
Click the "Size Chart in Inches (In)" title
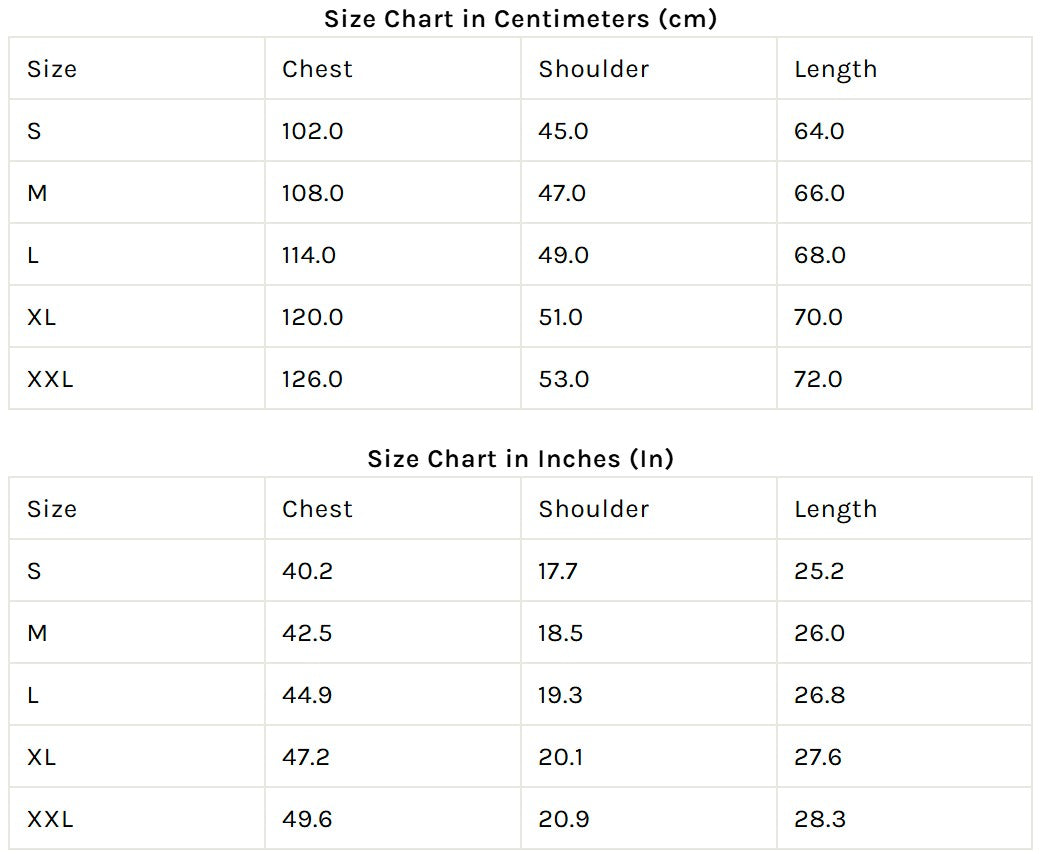point(520,459)
